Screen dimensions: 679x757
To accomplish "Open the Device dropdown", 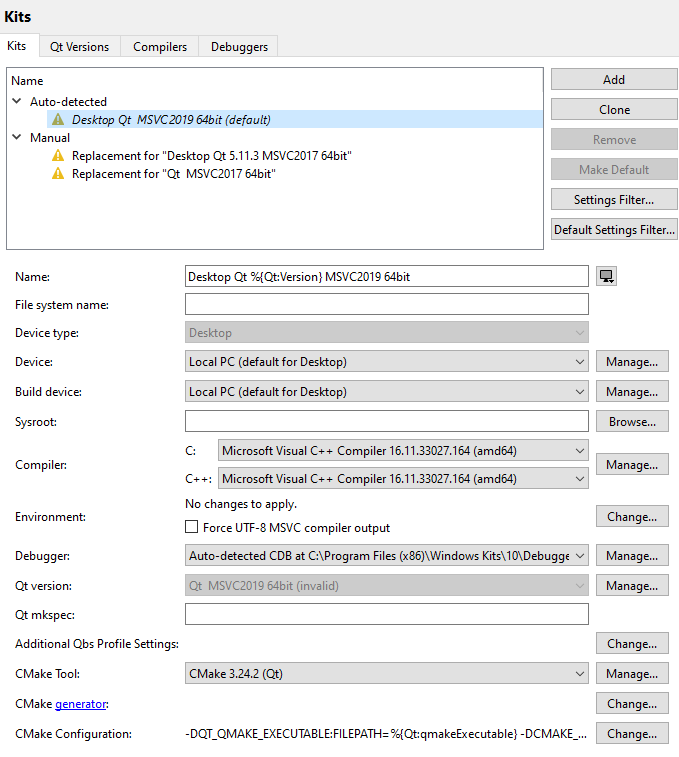I will [x=386, y=362].
